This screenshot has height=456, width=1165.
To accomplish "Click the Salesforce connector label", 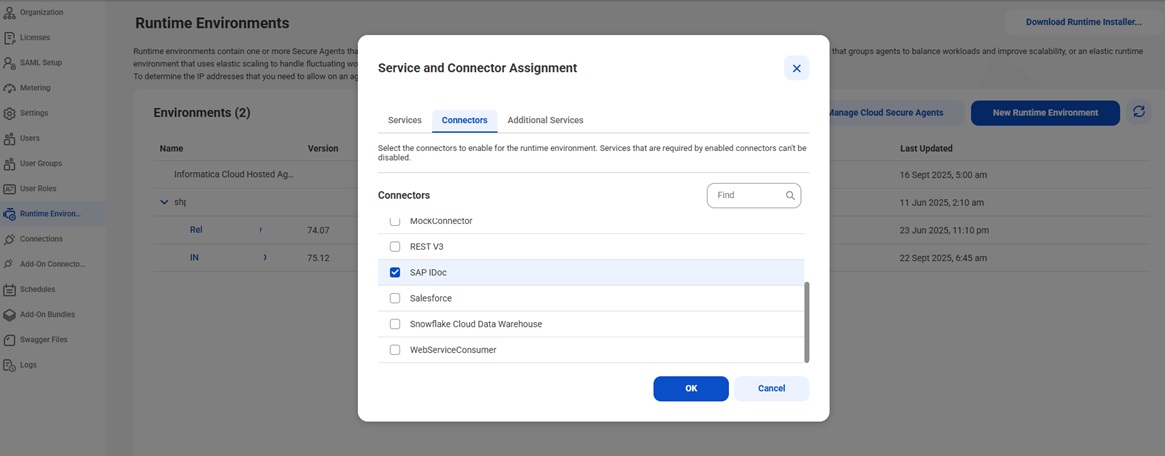I will coord(431,299).
